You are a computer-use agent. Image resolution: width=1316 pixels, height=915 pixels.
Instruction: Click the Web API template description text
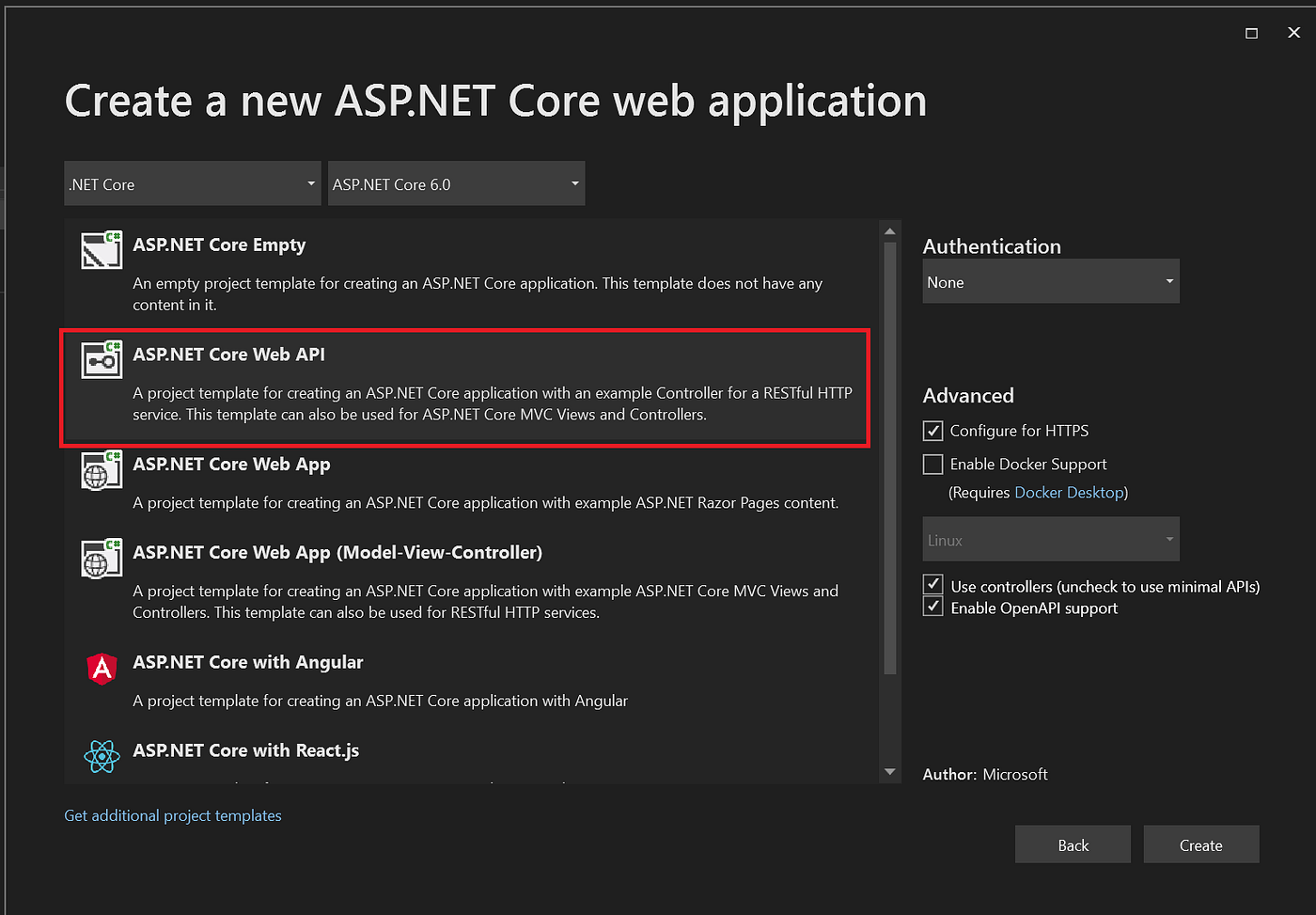pyautogui.click(x=493, y=403)
